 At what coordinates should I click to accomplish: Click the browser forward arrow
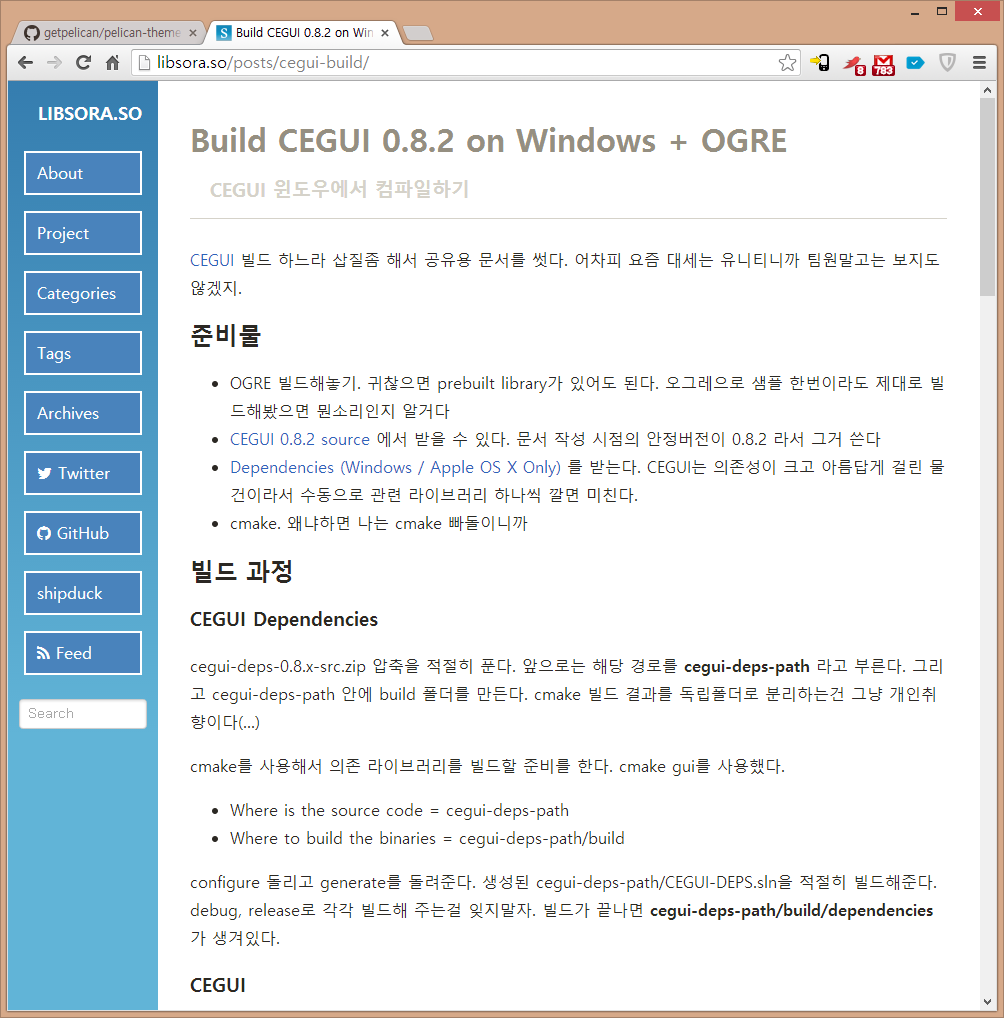[x=55, y=63]
